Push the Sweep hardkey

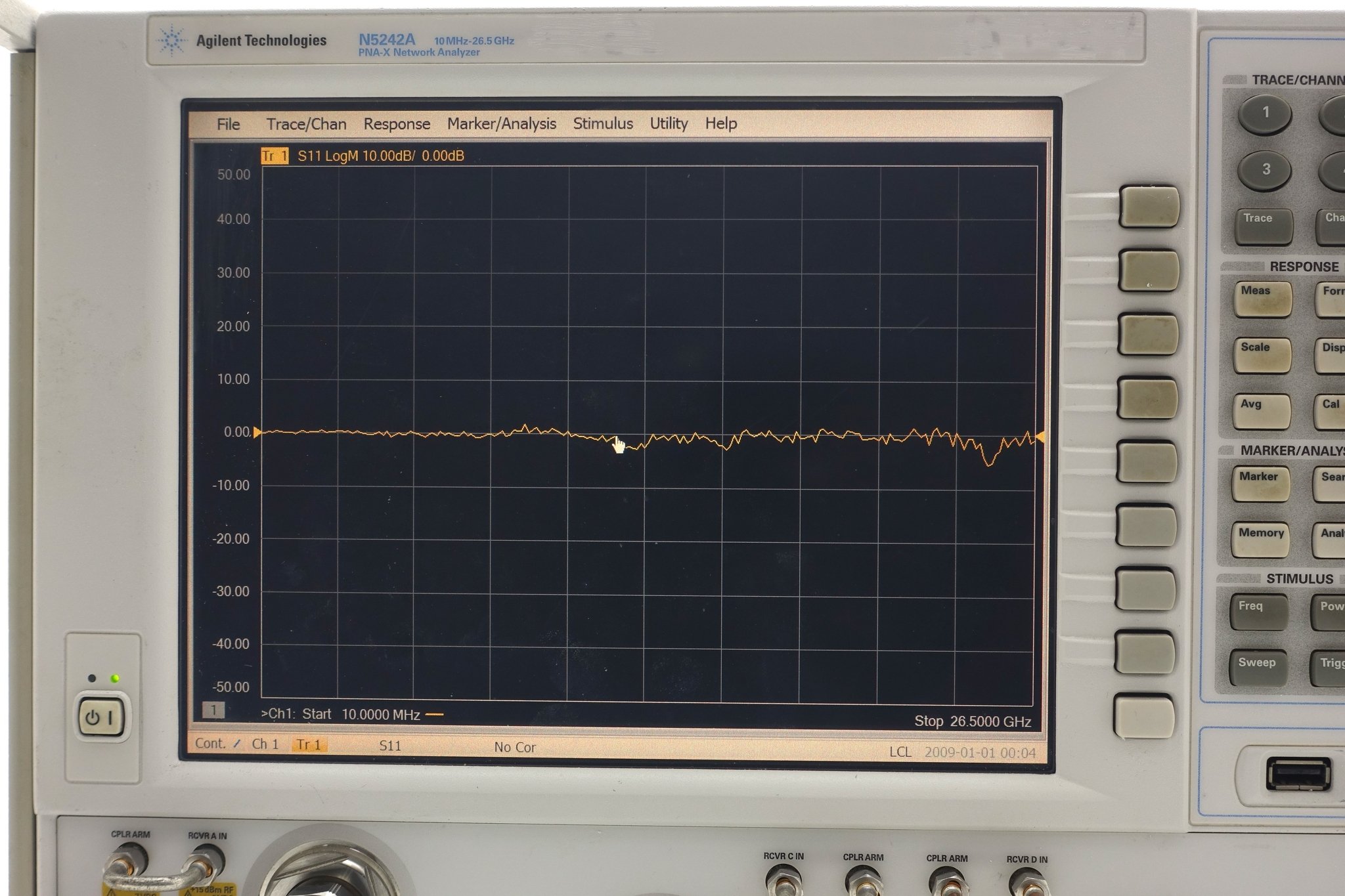(x=1258, y=668)
